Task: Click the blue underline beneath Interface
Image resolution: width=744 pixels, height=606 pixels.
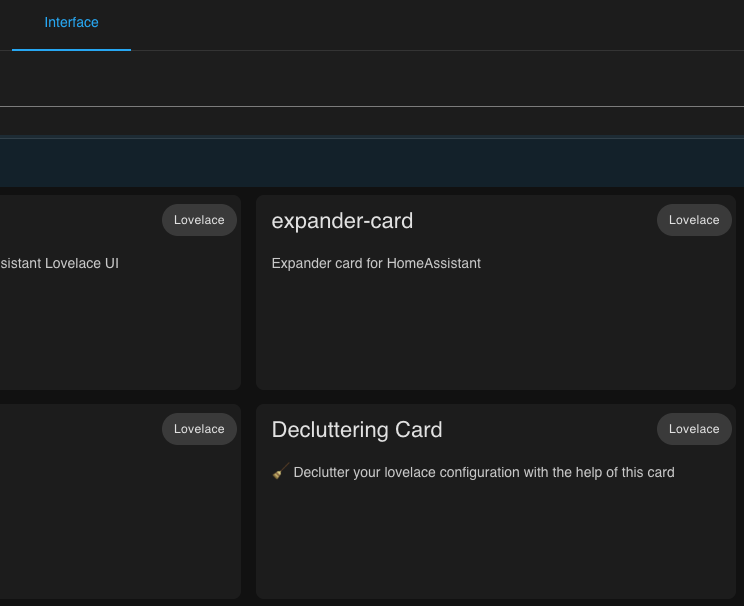Action: tap(71, 49)
